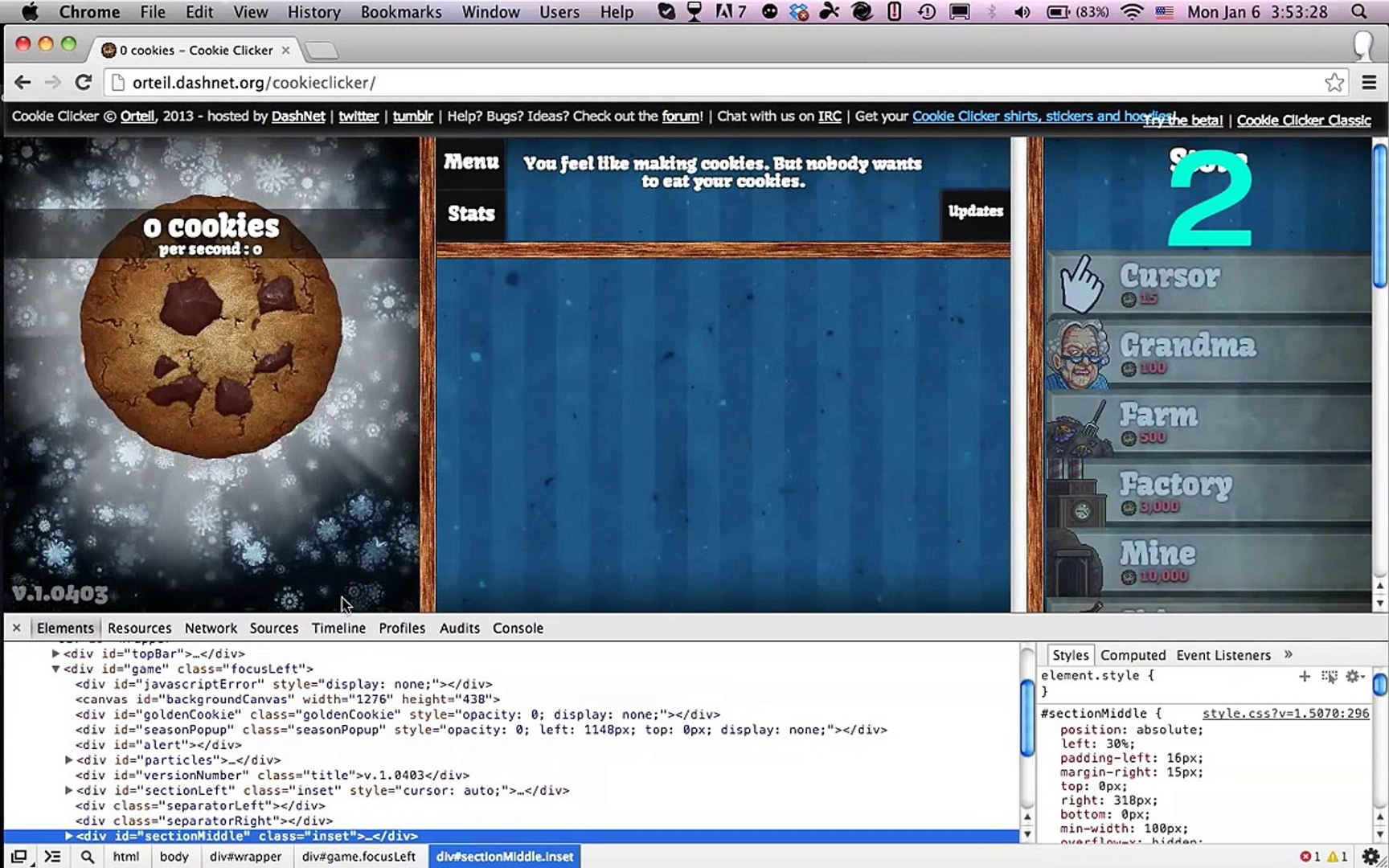The width and height of the screenshot is (1389, 868).
Task: Open DevTools settings gear
Action: tap(1371, 857)
